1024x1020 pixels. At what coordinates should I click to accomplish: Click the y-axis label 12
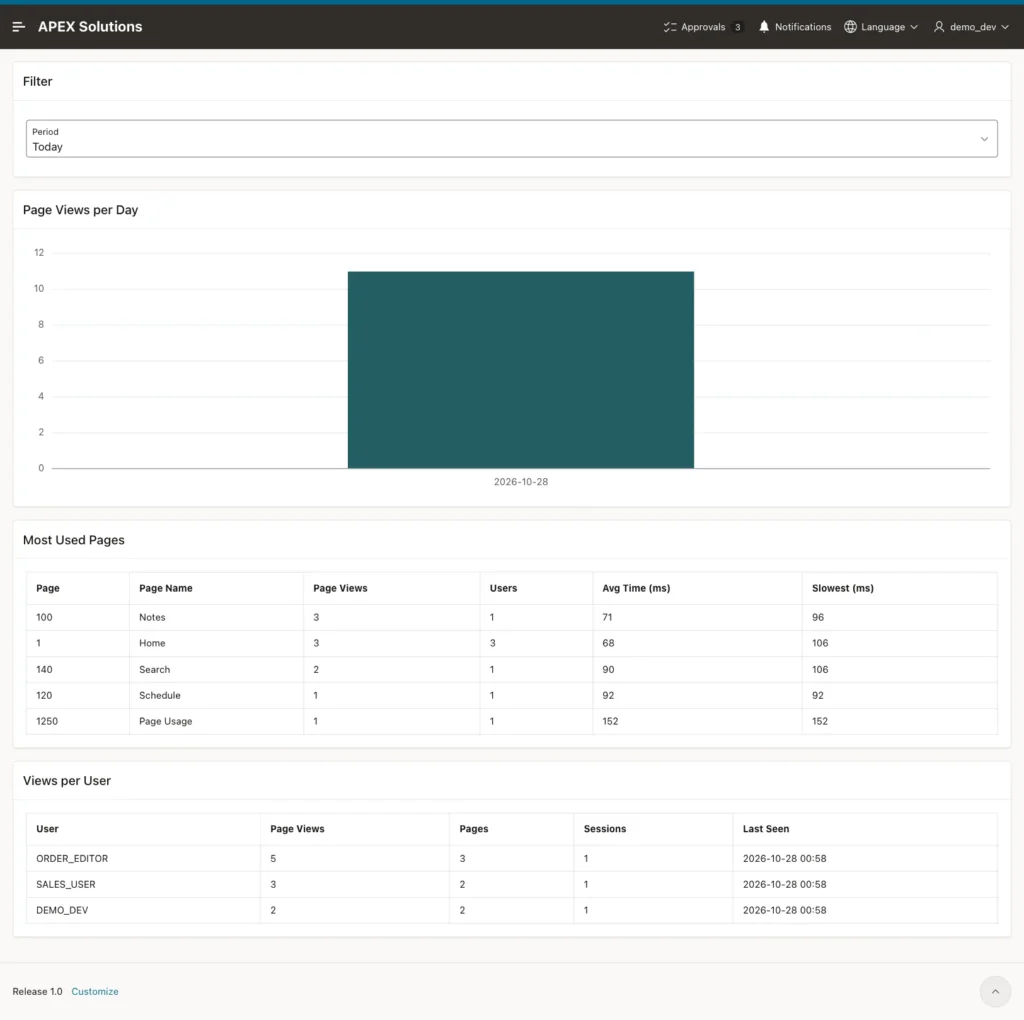[39, 253]
